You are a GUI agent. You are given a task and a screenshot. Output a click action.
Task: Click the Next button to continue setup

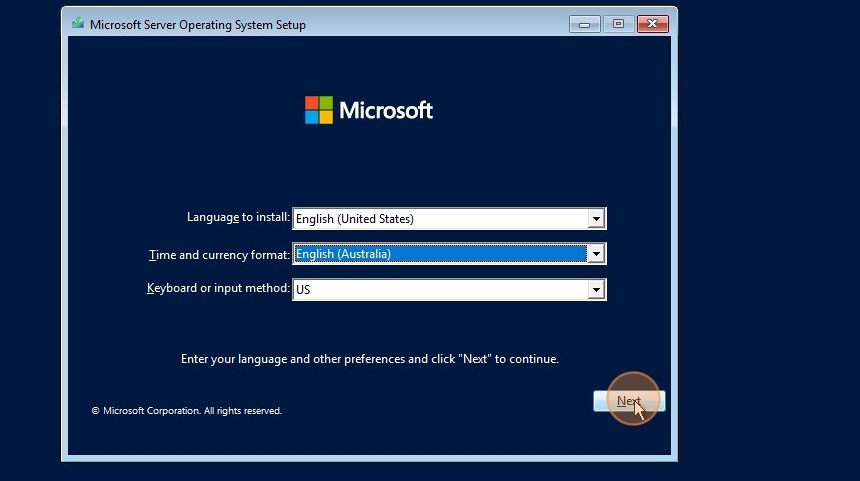click(629, 401)
